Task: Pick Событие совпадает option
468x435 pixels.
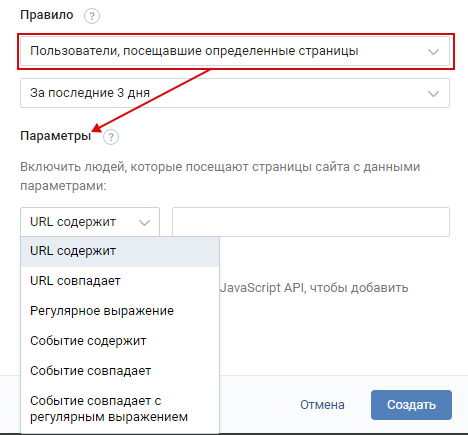Action: (120, 371)
